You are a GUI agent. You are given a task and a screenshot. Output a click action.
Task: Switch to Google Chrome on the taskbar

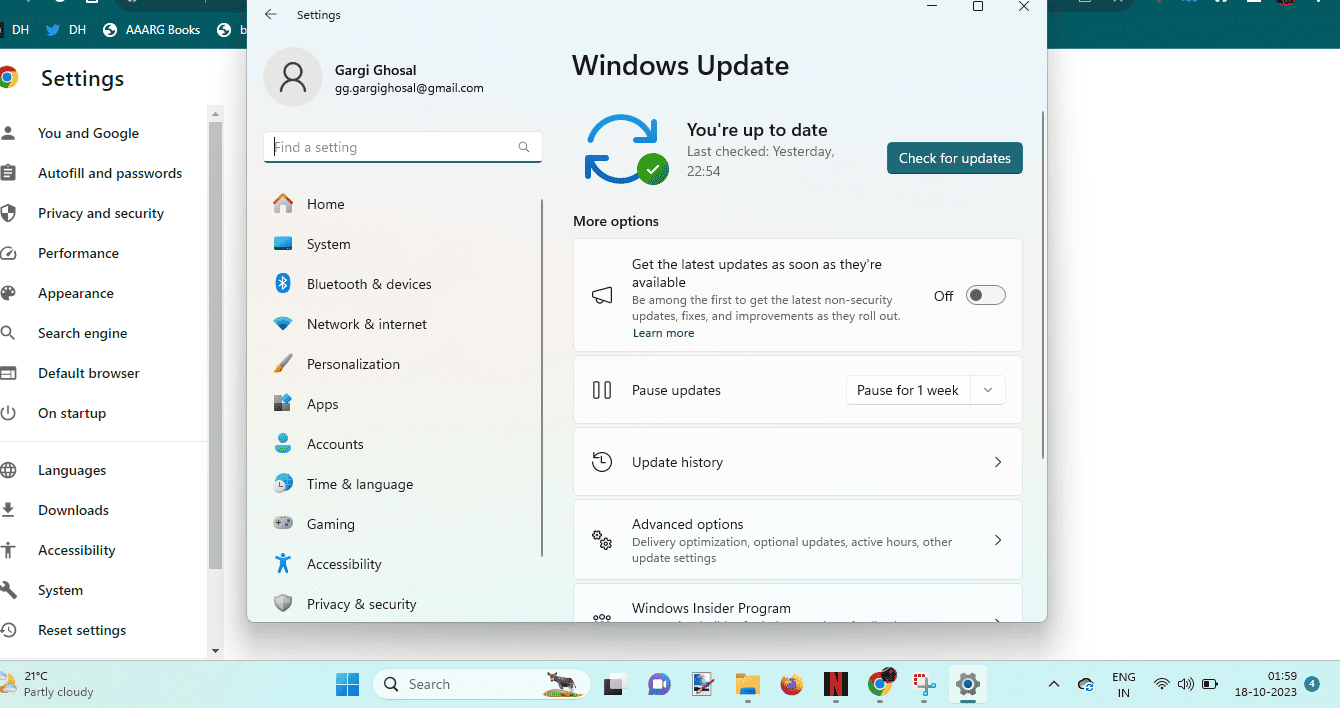point(880,684)
